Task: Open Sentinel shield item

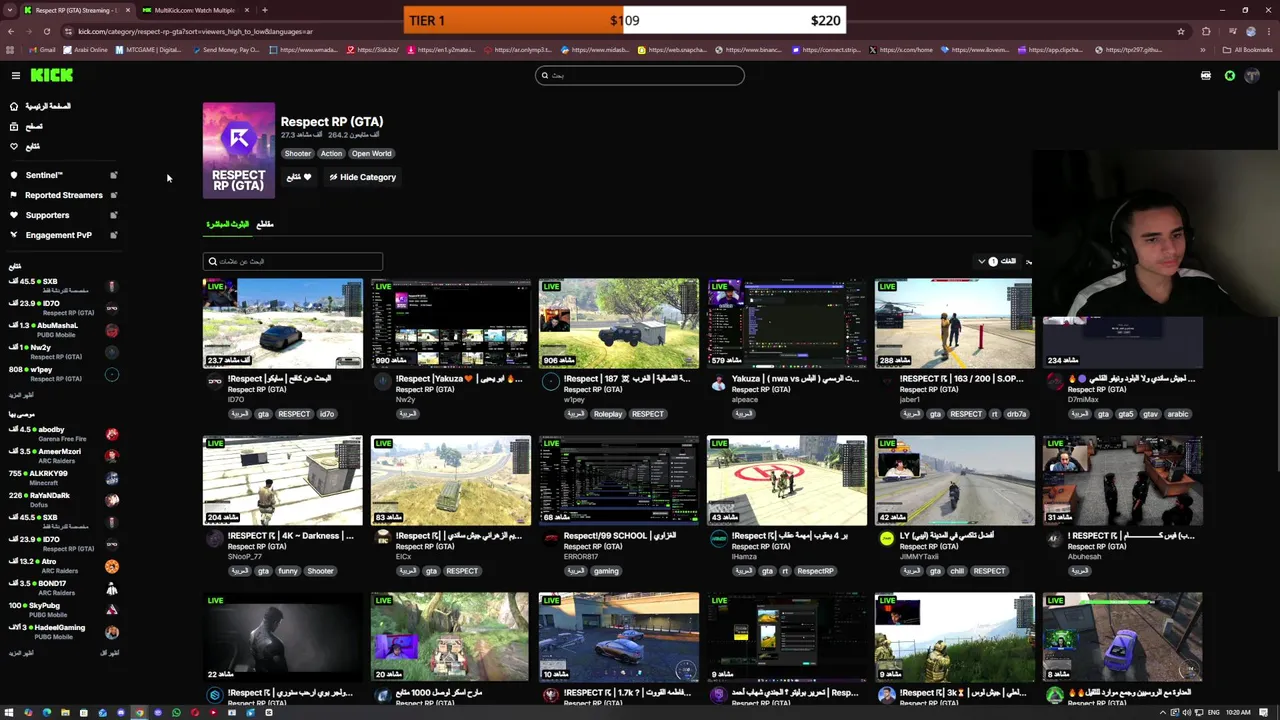Action: click(43, 175)
